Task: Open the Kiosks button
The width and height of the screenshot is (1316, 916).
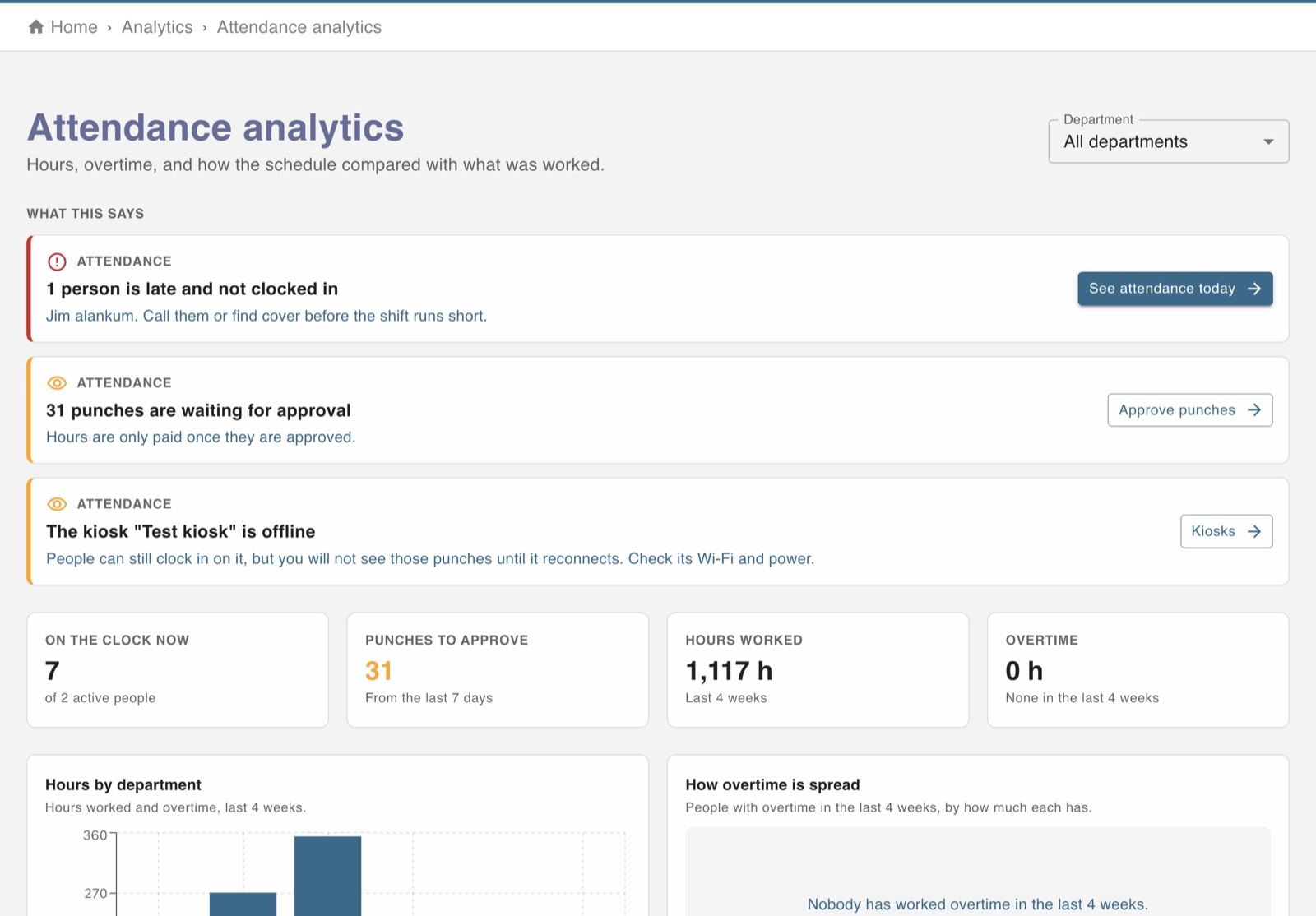Action: 1226,531
